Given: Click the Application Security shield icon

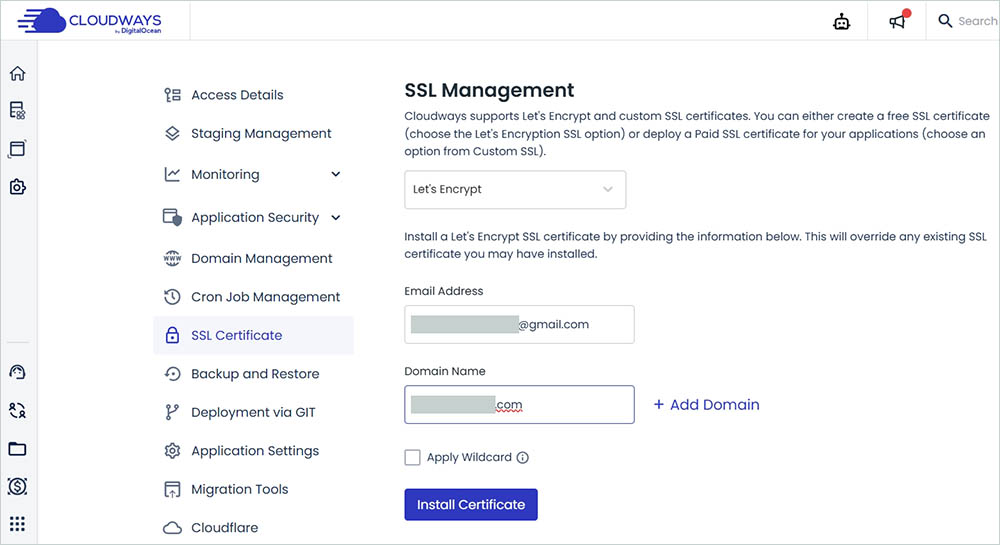Looking at the screenshot, I should [172, 217].
